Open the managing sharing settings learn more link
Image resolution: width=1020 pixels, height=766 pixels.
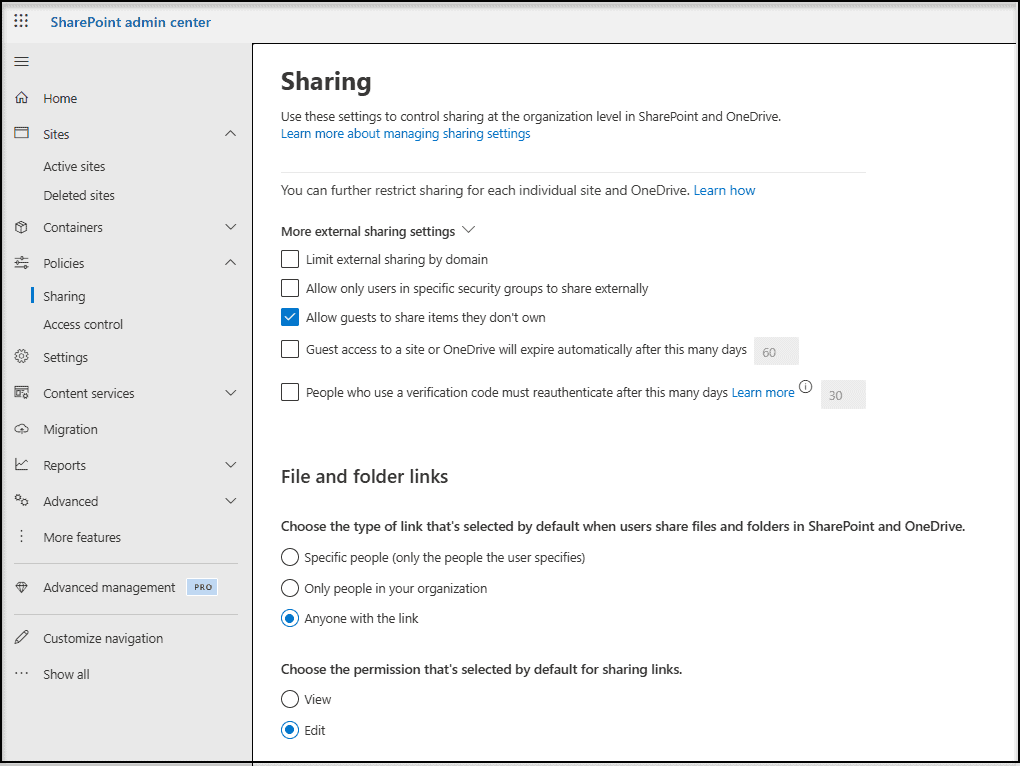tap(405, 133)
